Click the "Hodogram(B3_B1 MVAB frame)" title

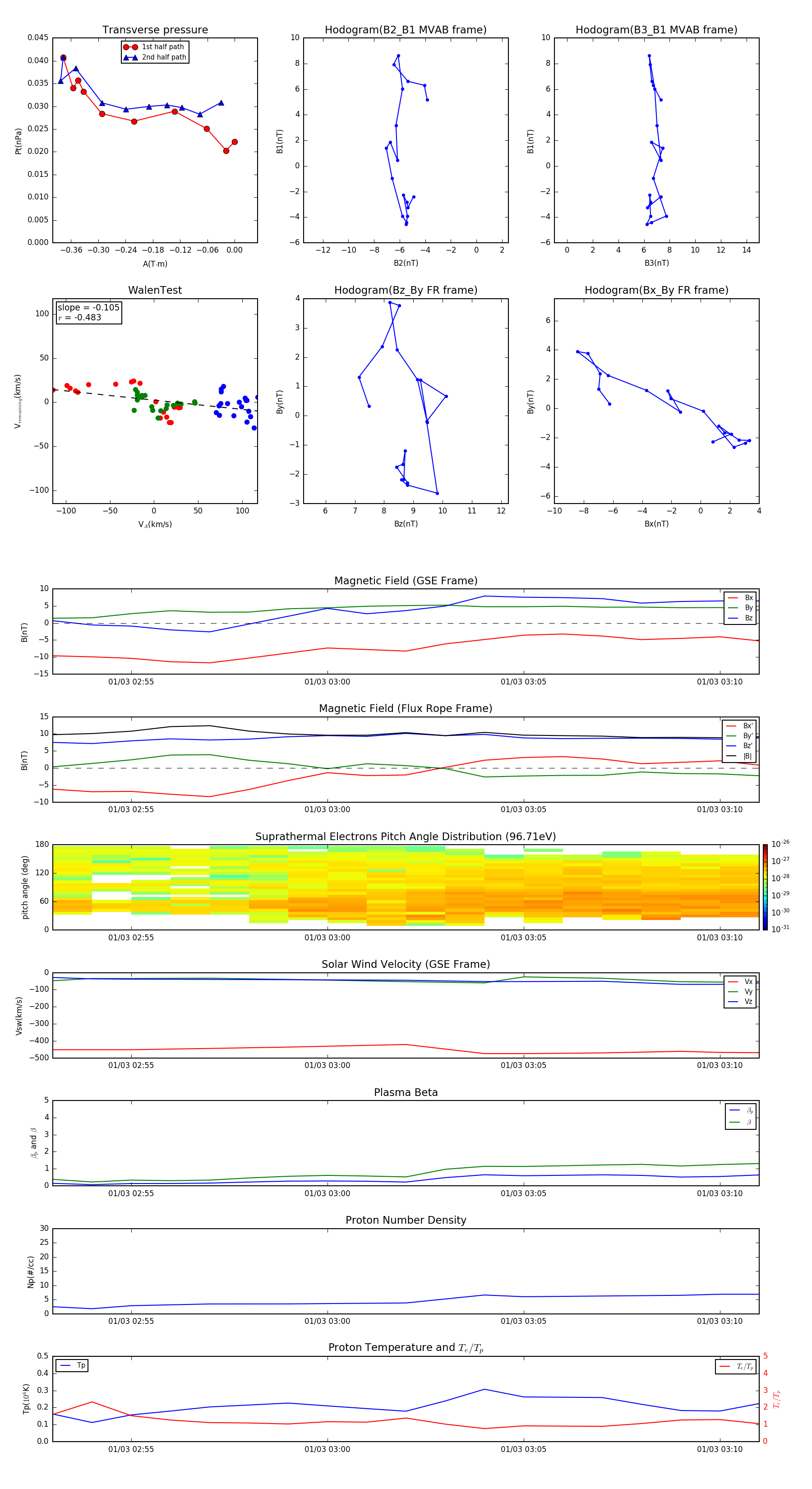click(x=656, y=30)
